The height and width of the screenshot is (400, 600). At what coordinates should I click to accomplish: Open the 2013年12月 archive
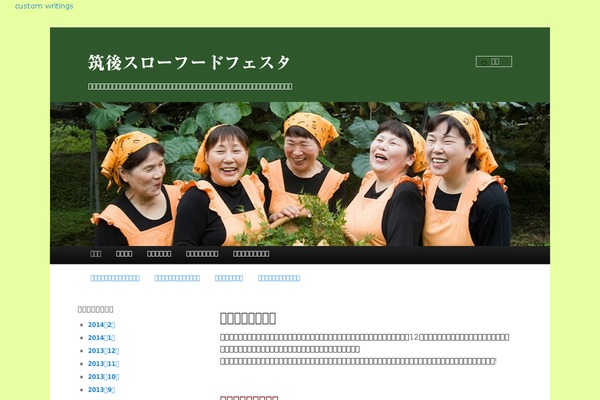click(103, 351)
